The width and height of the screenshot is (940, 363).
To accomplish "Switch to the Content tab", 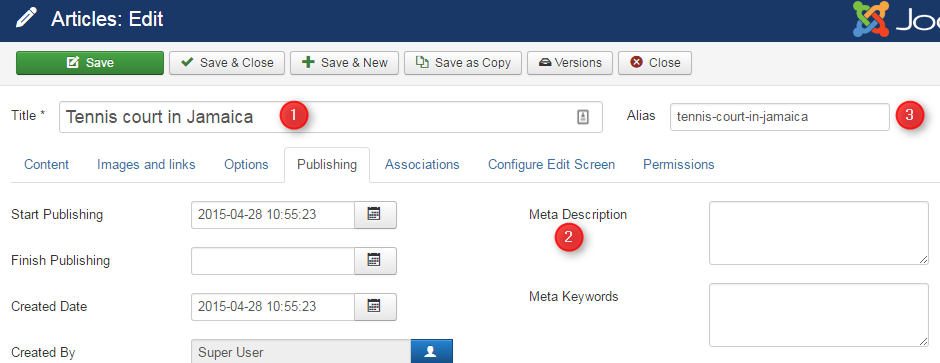I will coord(47,164).
